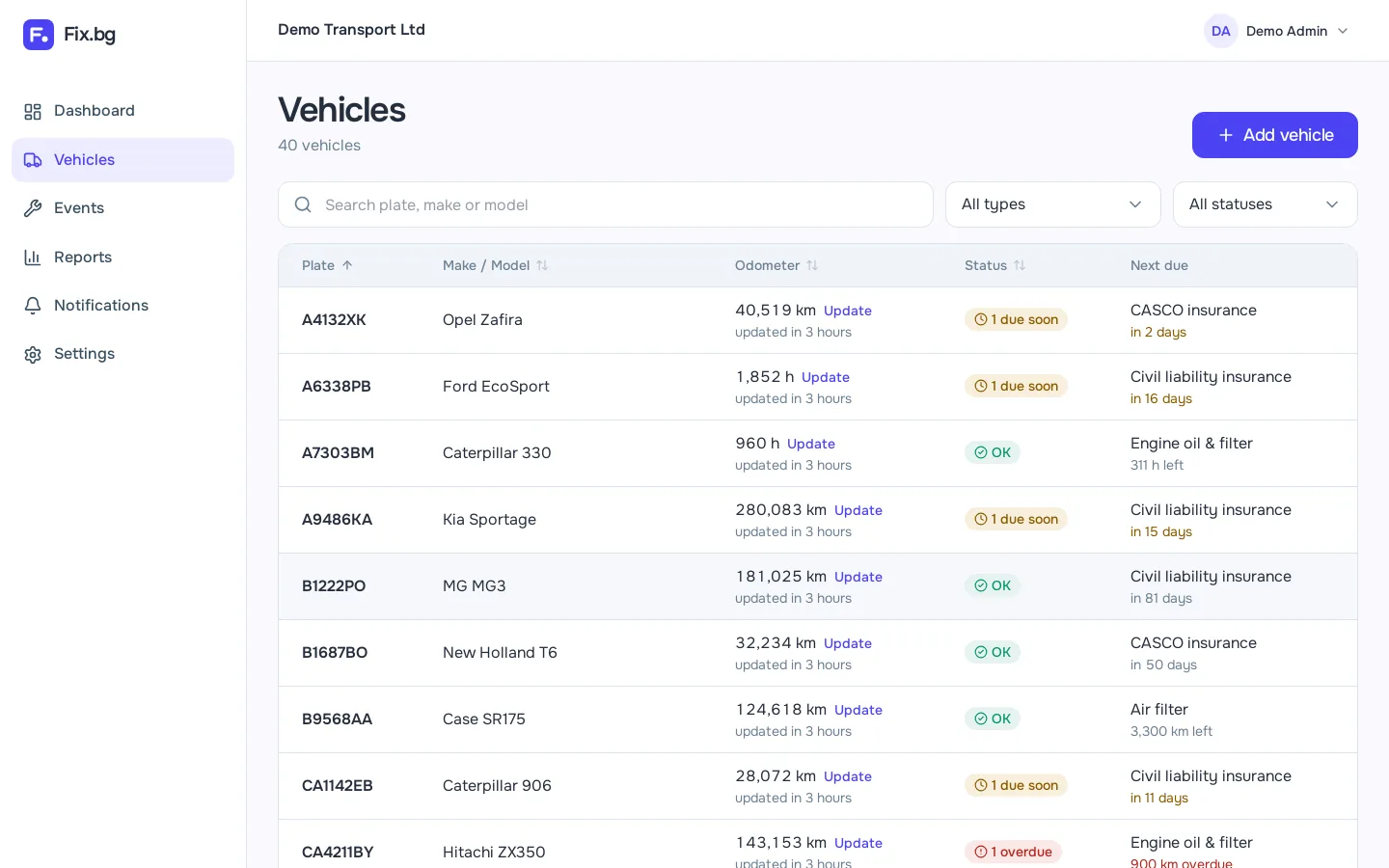Click the 1,852 h odometer value
The width and height of the screenshot is (1389, 868).
[x=765, y=377]
